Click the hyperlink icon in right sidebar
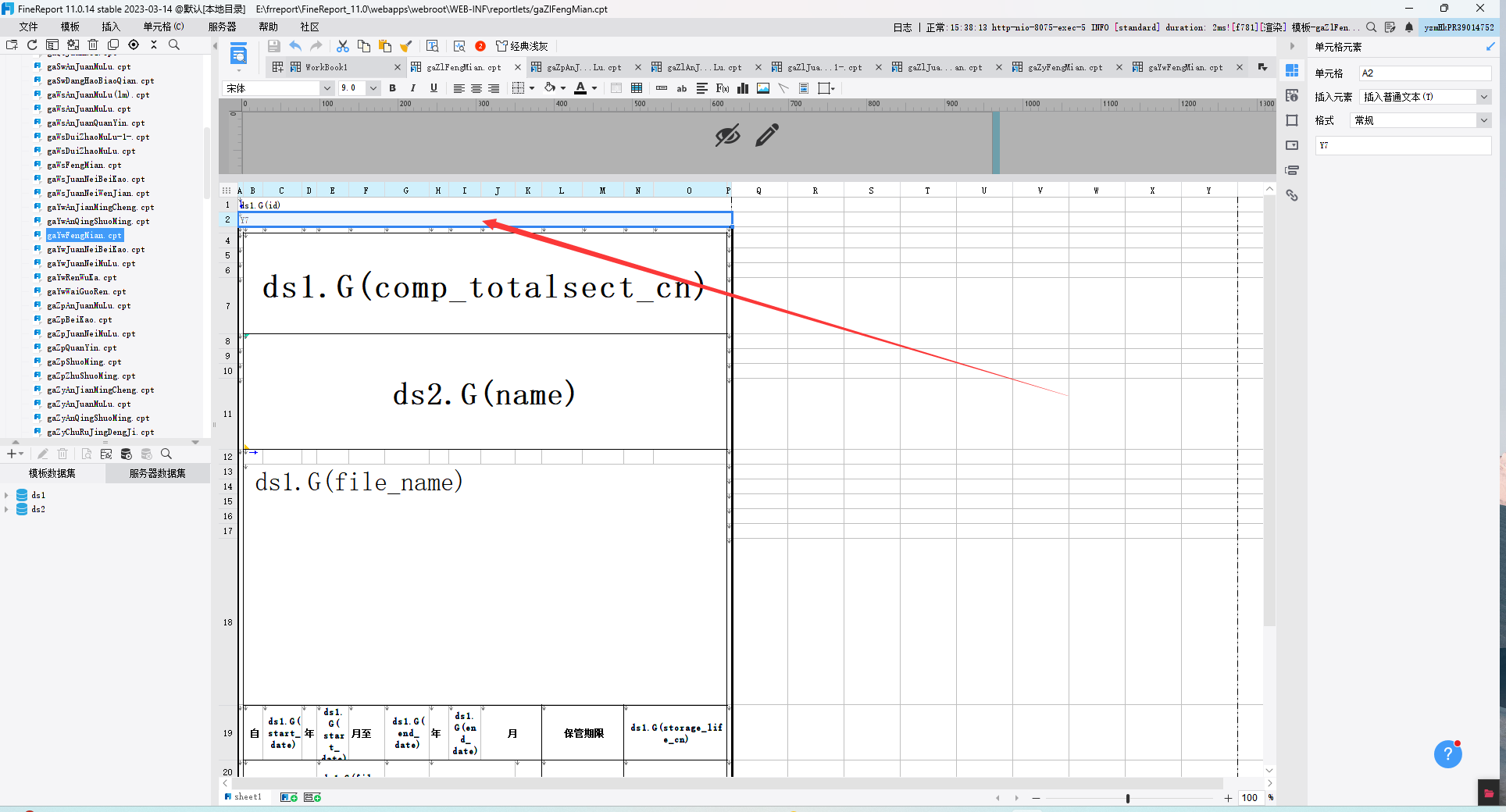The image size is (1506, 812). click(x=1292, y=195)
